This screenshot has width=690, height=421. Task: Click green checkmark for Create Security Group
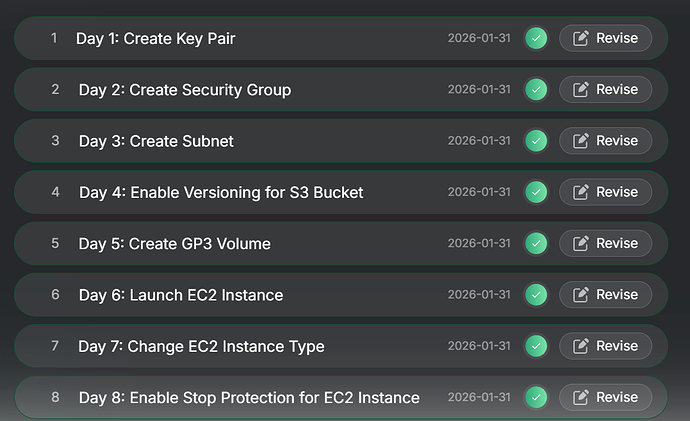coord(537,90)
